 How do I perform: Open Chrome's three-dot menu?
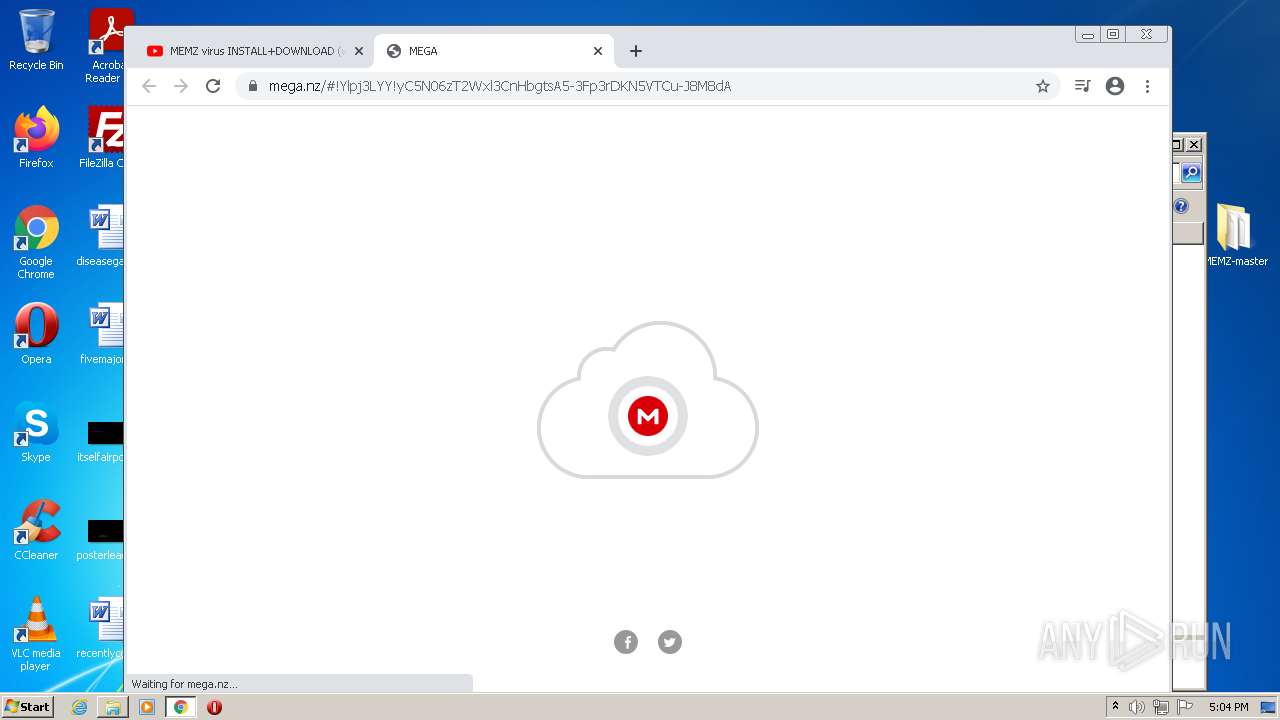point(1148,86)
